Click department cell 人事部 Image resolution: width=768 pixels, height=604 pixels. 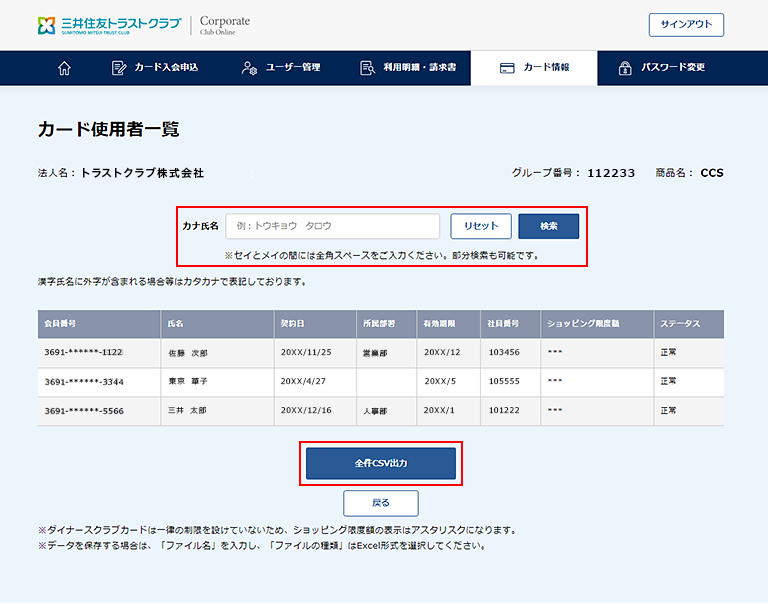(375, 411)
